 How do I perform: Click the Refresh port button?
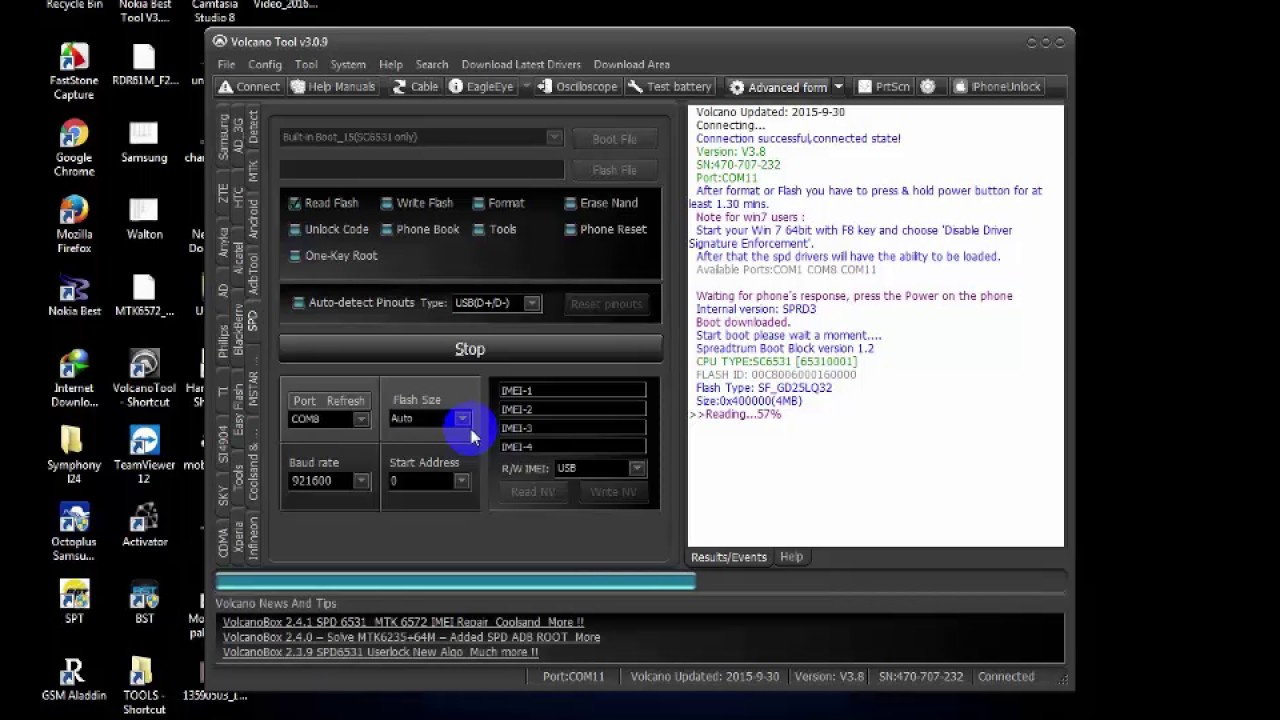tap(345, 401)
